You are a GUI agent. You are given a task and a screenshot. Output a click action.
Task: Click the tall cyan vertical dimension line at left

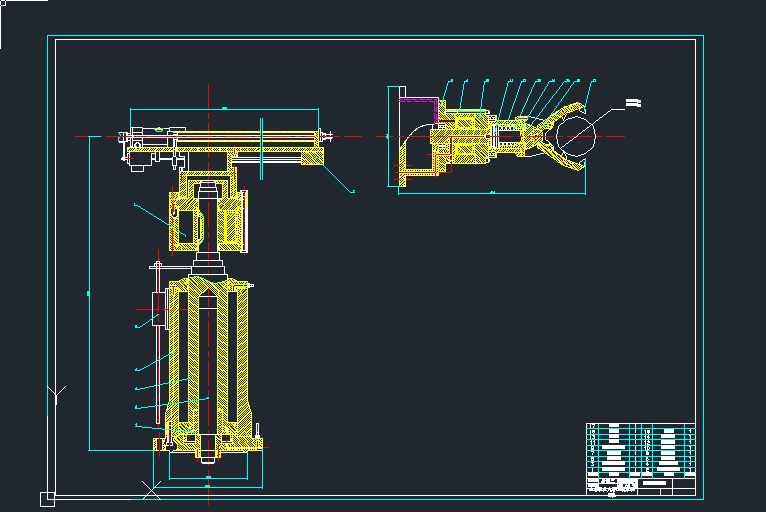[x=90, y=293]
